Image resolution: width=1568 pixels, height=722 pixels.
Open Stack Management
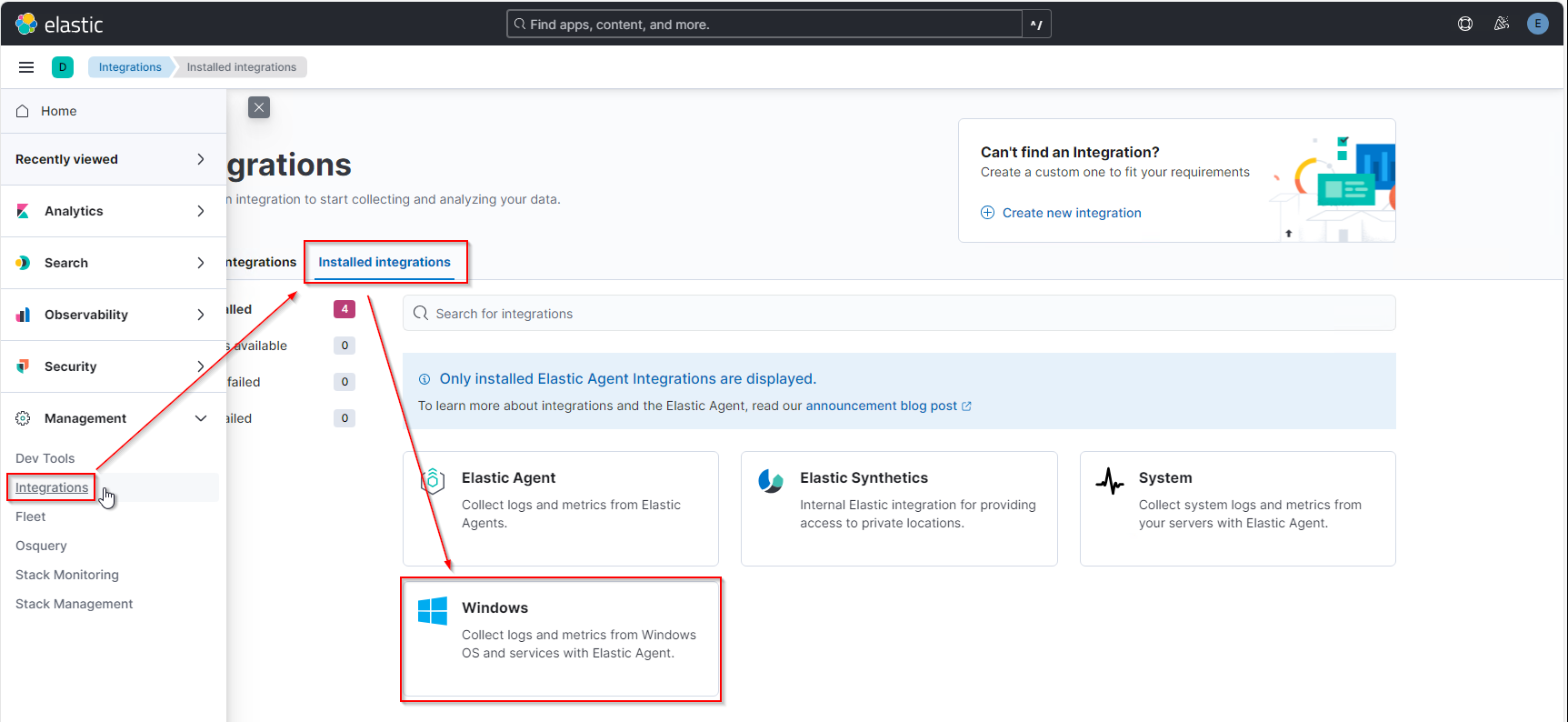coord(74,604)
